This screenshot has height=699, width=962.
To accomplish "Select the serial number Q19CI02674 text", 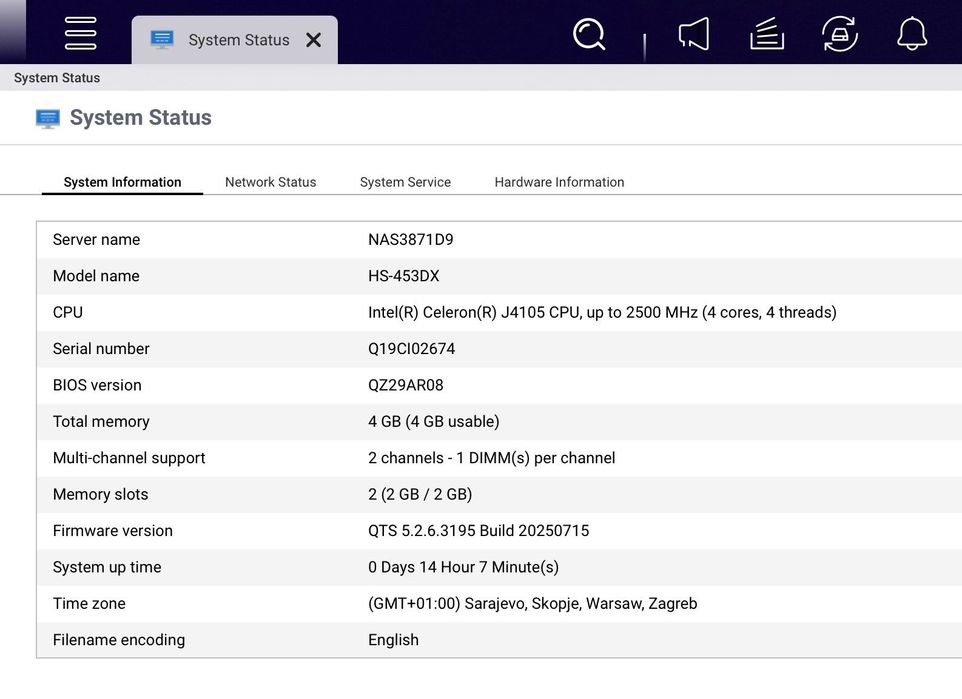I will tap(411, 349).
